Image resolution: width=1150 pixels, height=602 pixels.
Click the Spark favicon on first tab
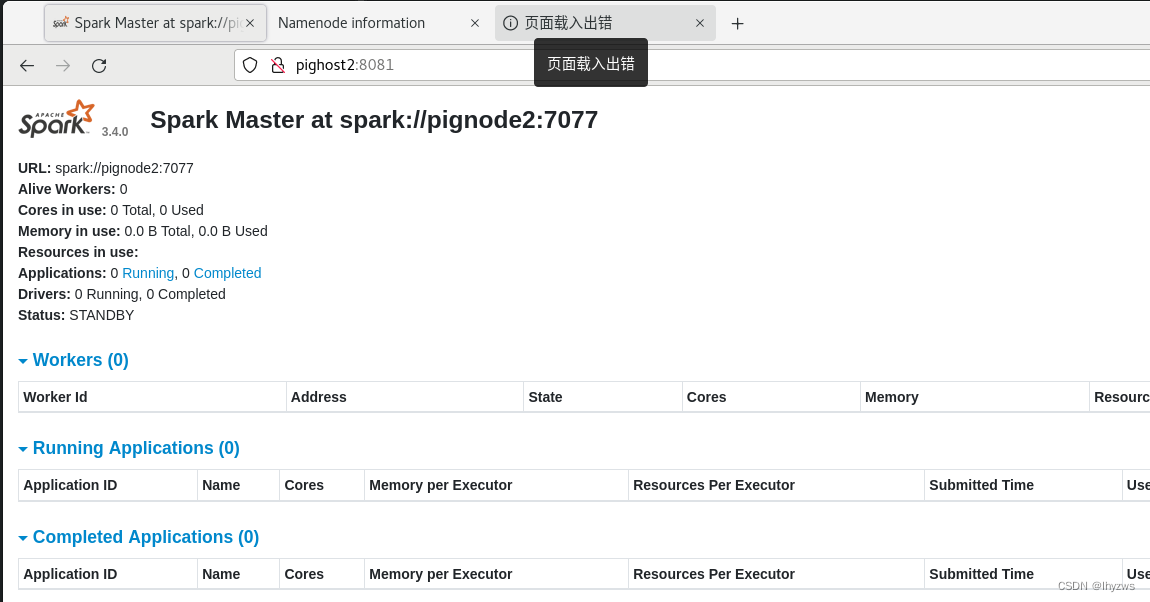click(61, 23)
